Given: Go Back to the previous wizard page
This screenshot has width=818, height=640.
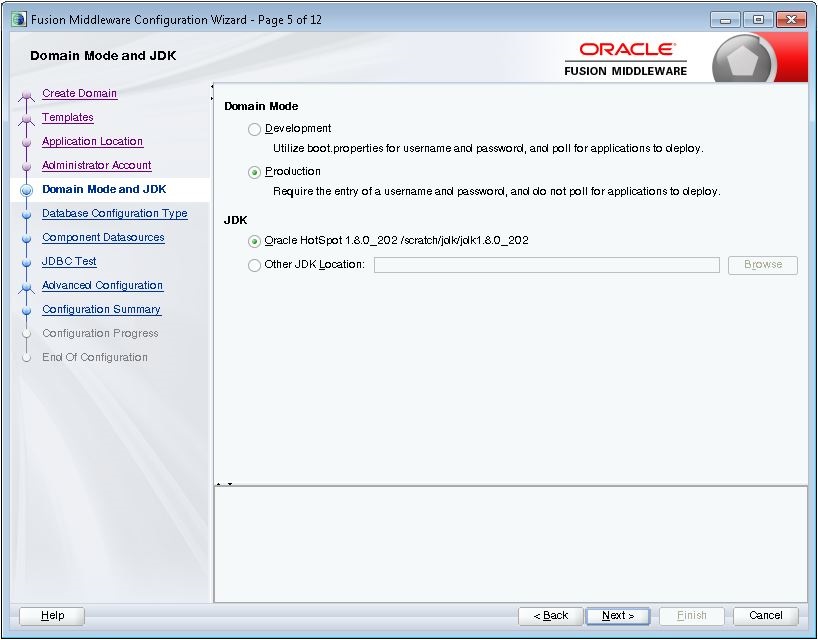Looking at the screenshot, I should [x=550, y=615].
